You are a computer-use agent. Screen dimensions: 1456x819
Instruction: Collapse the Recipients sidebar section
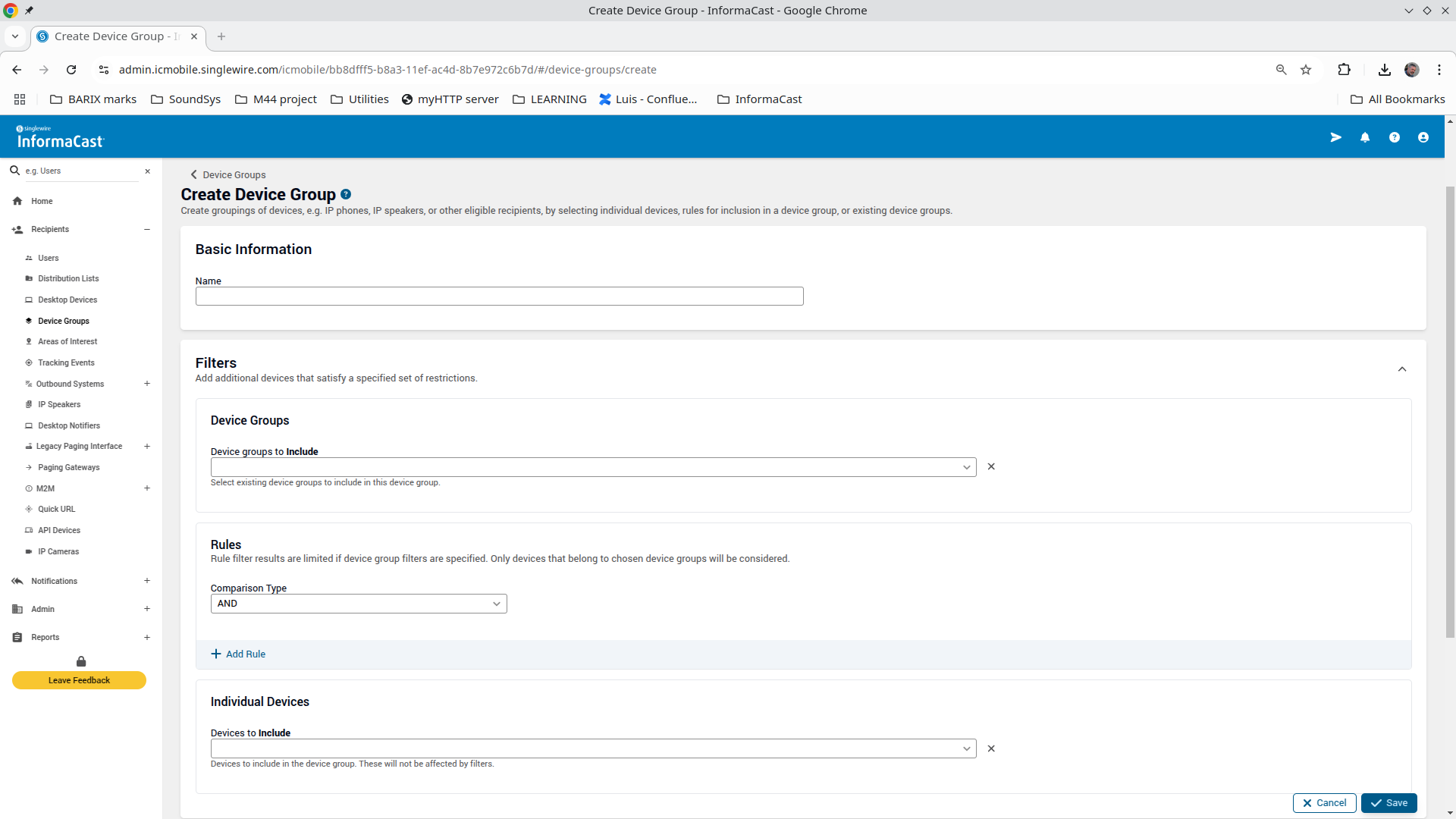point(147,229)
